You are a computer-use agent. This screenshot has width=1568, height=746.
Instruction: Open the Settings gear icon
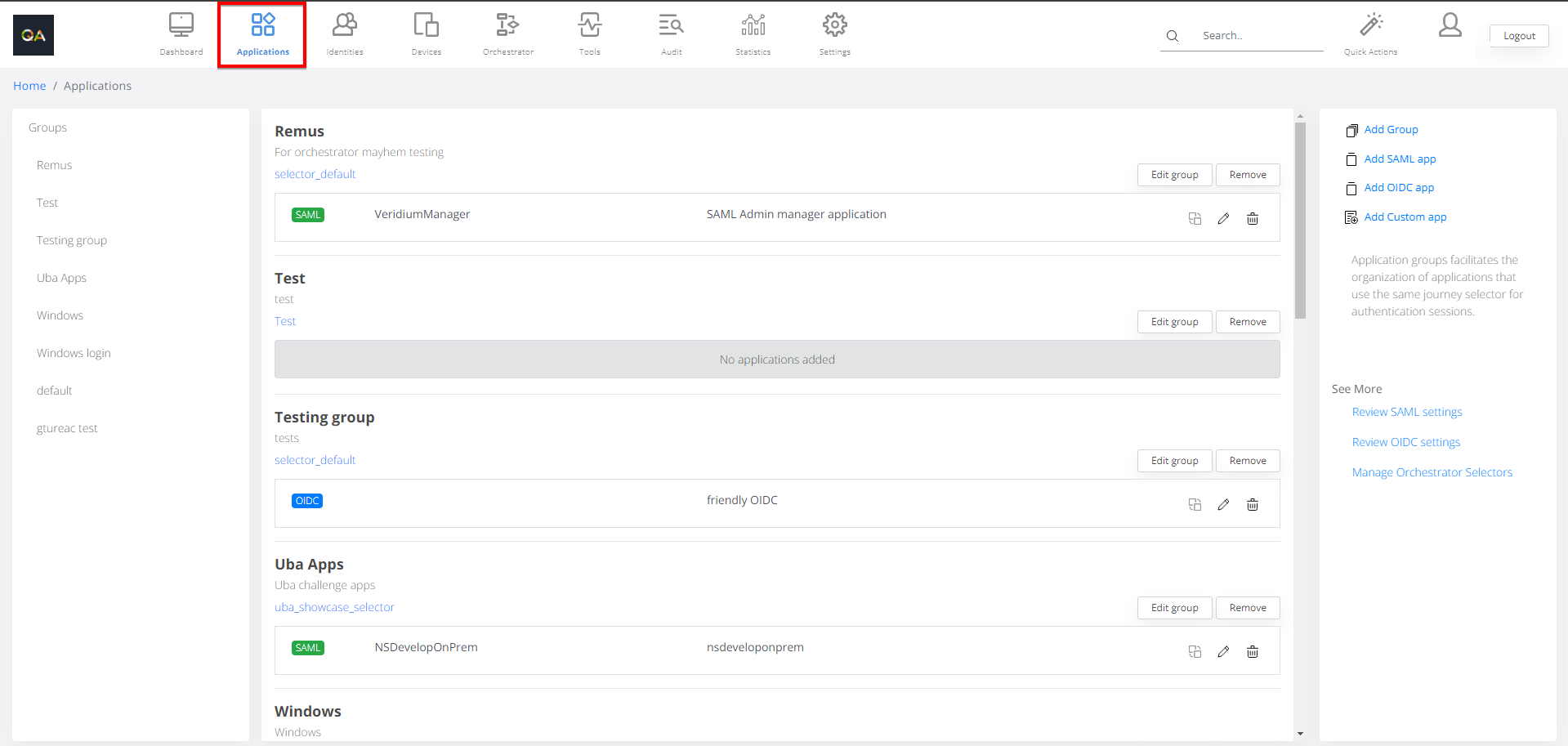pos(834,25)
